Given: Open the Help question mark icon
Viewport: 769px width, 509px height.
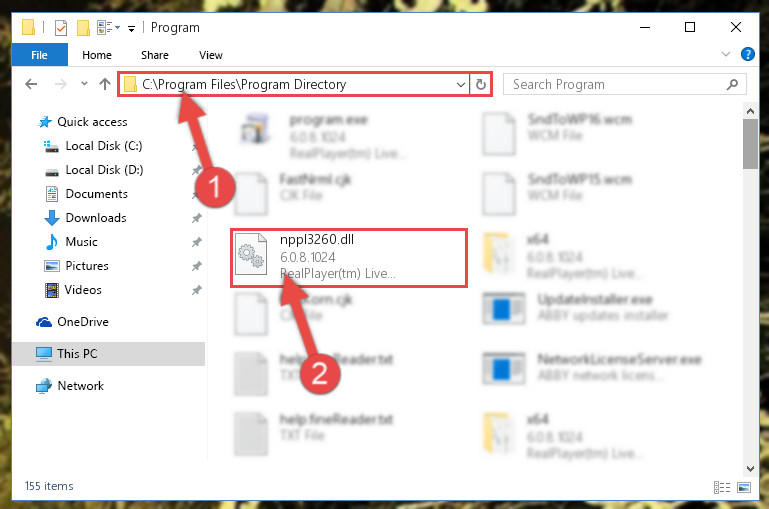Looking at the screenshot, I should point(747,54).
